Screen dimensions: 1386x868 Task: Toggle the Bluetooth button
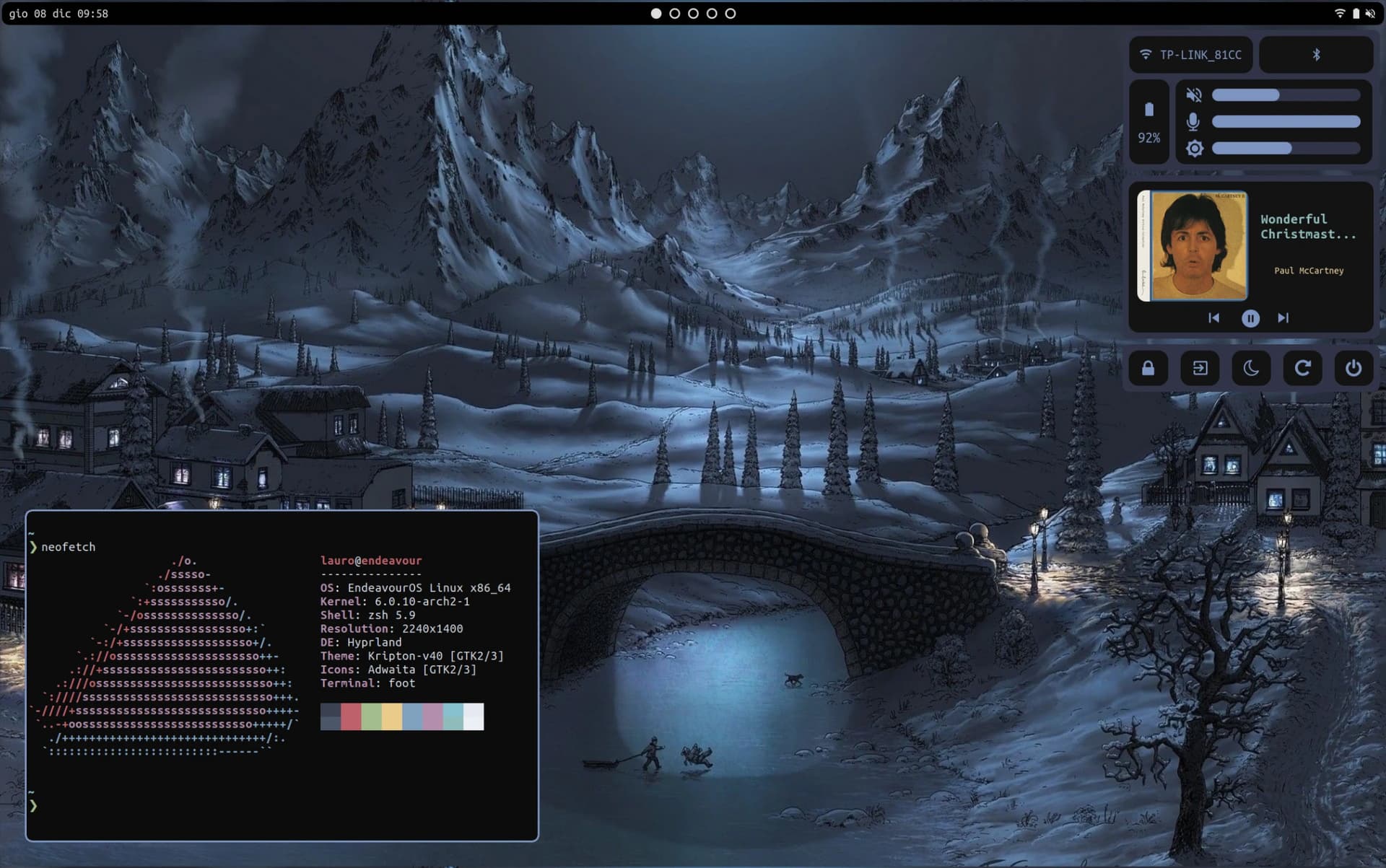1316,55
